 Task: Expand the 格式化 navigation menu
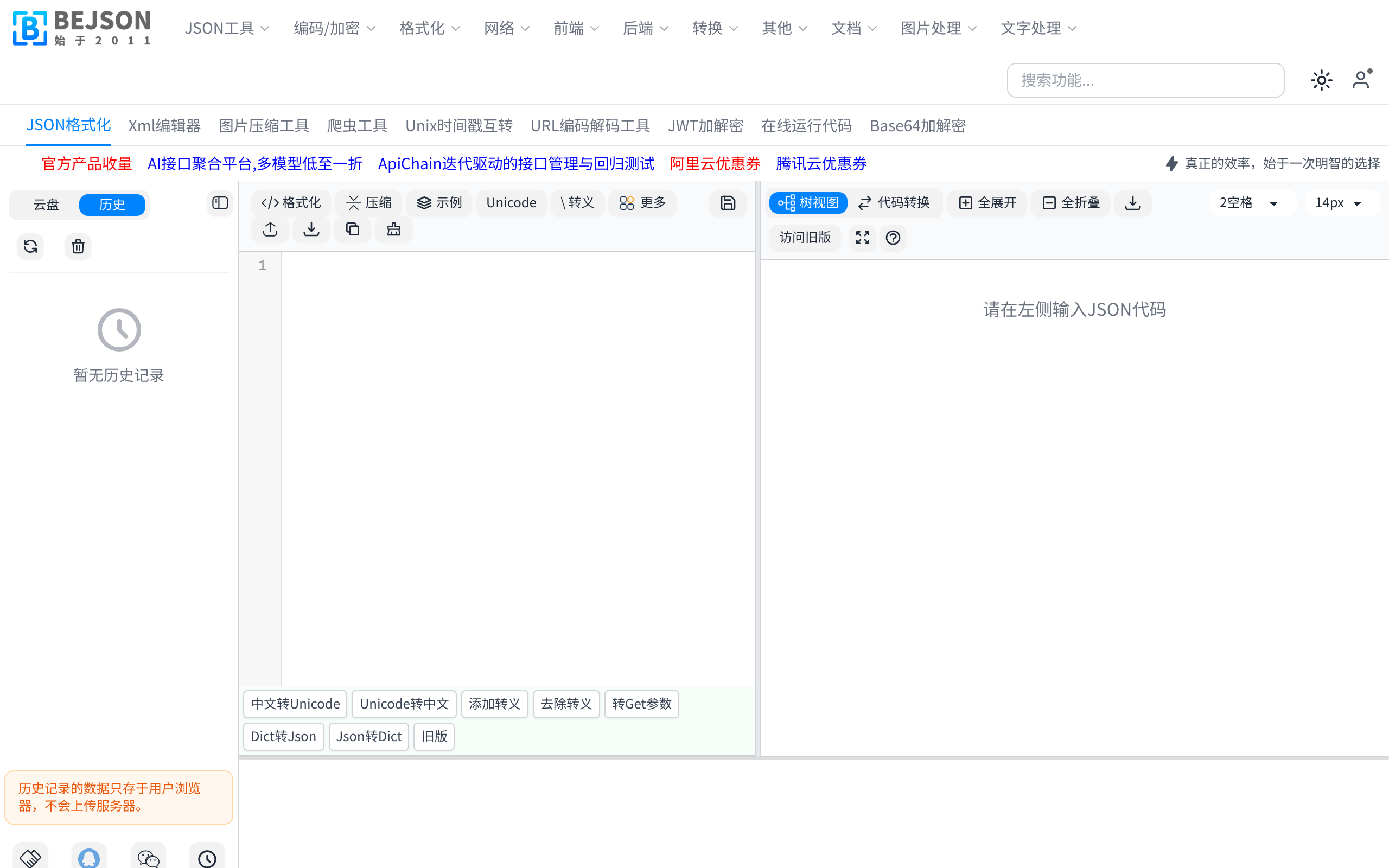pyautogui.click(x=429, y=28)
